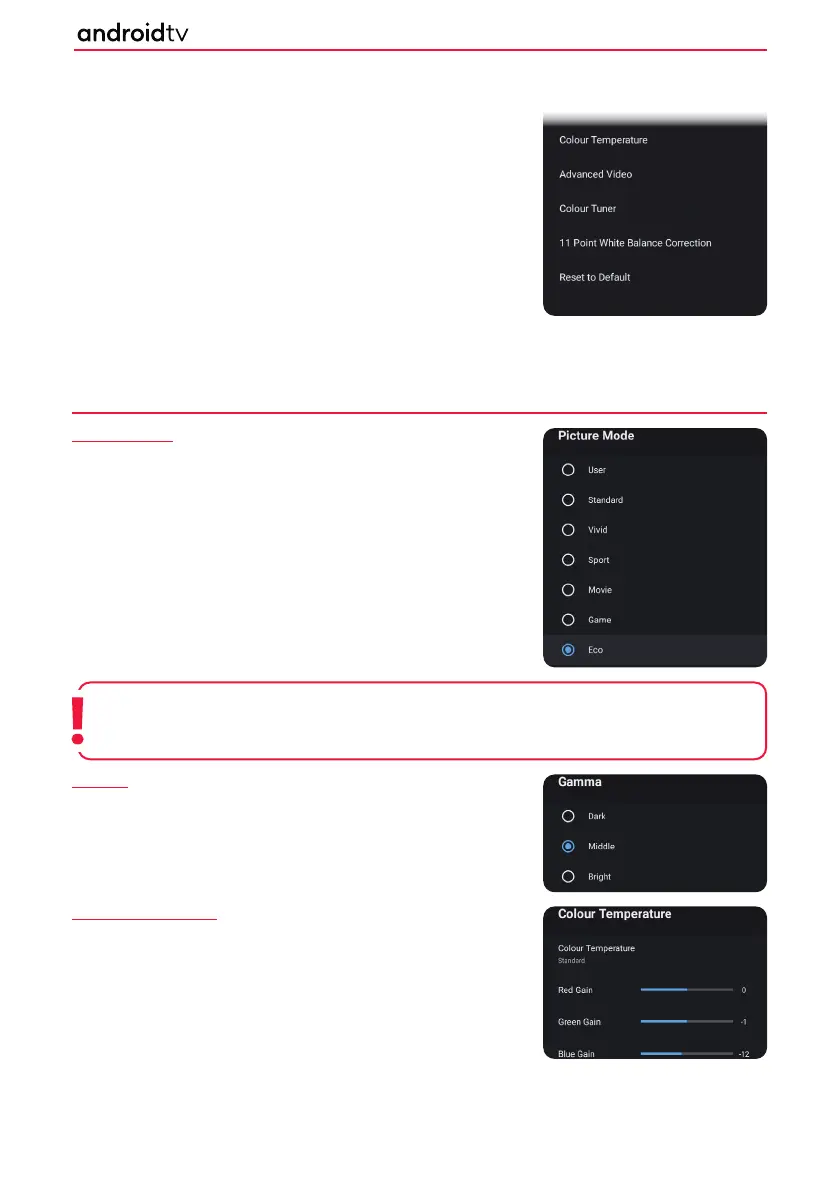Choose Game picture mode
839x1191 pixels.
tap(568, 620)
